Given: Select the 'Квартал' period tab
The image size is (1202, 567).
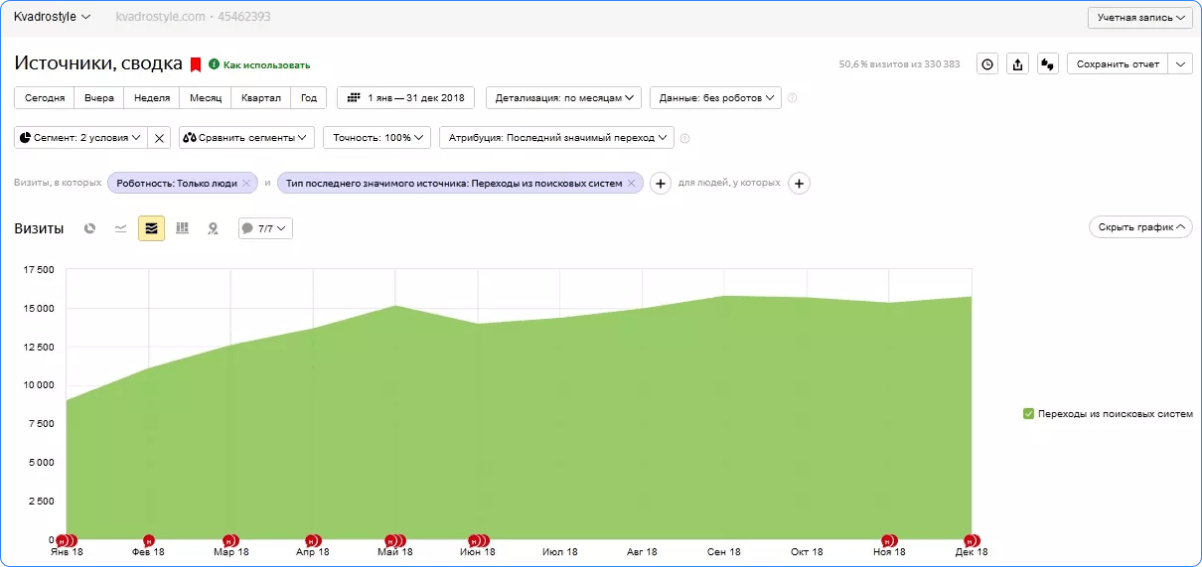Looking at the screenshot, I should pyautogui.click(x=260, y=98).
